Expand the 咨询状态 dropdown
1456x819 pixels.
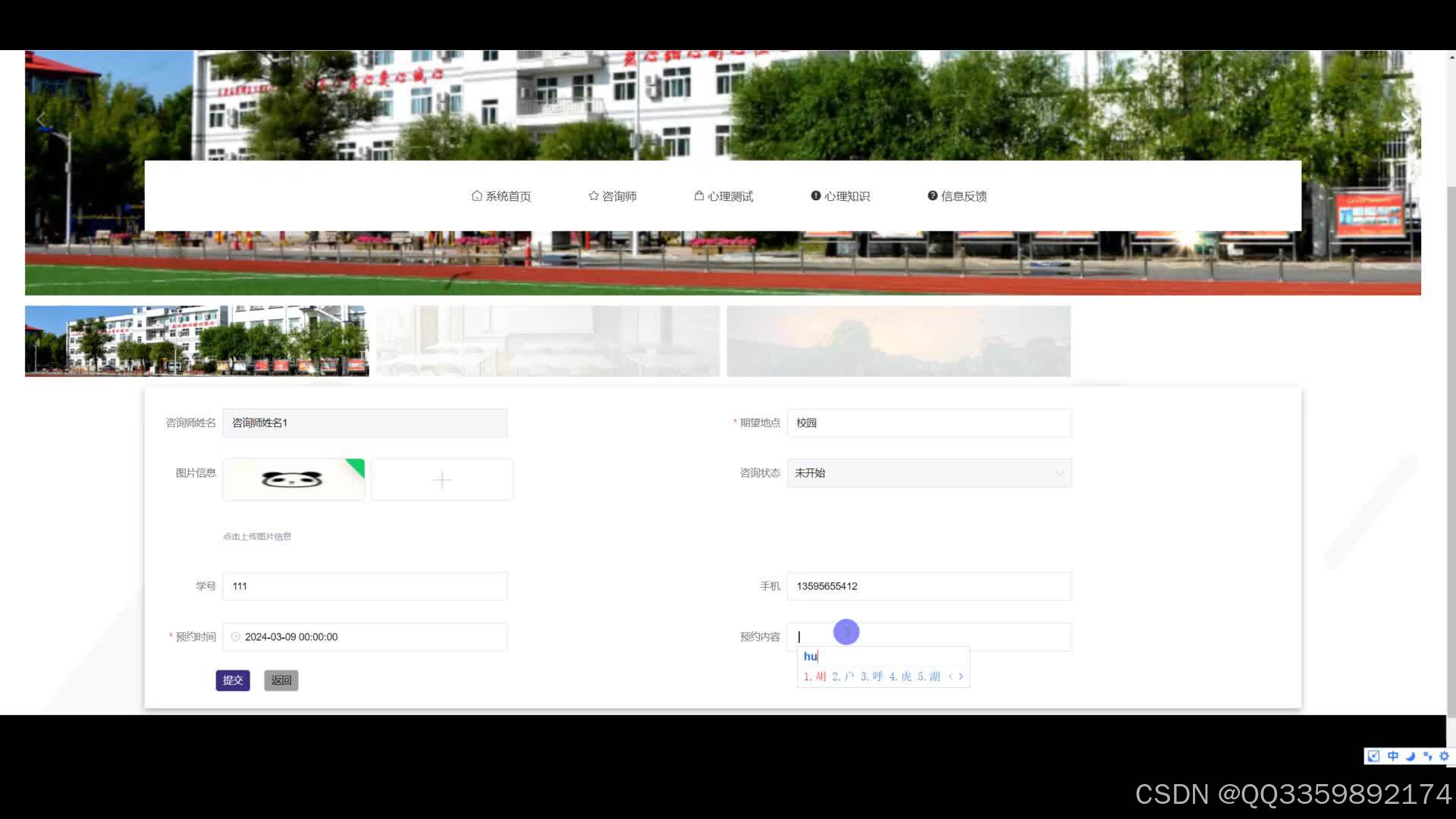tap(929, 473)
